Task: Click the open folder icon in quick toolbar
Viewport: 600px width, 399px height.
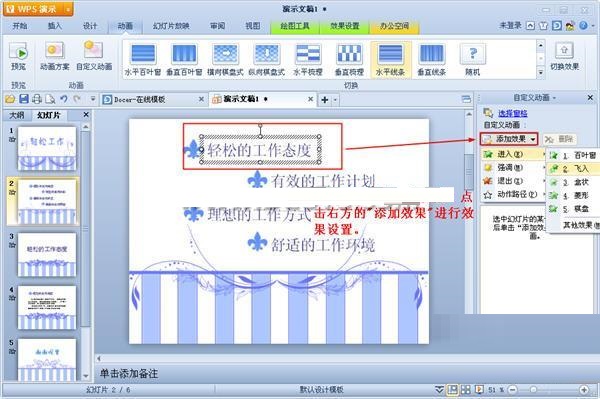Action: tap(10, 99)
